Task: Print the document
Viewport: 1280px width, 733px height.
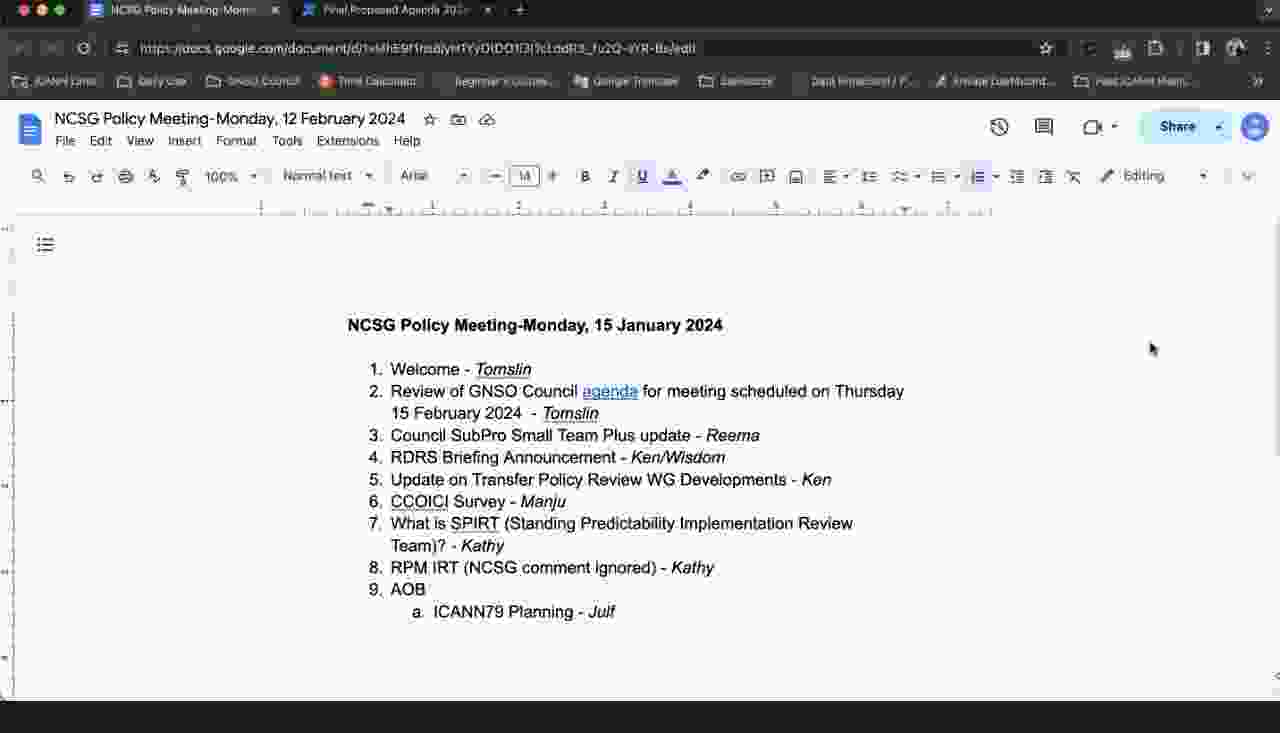Action: (x=125, y=176)
